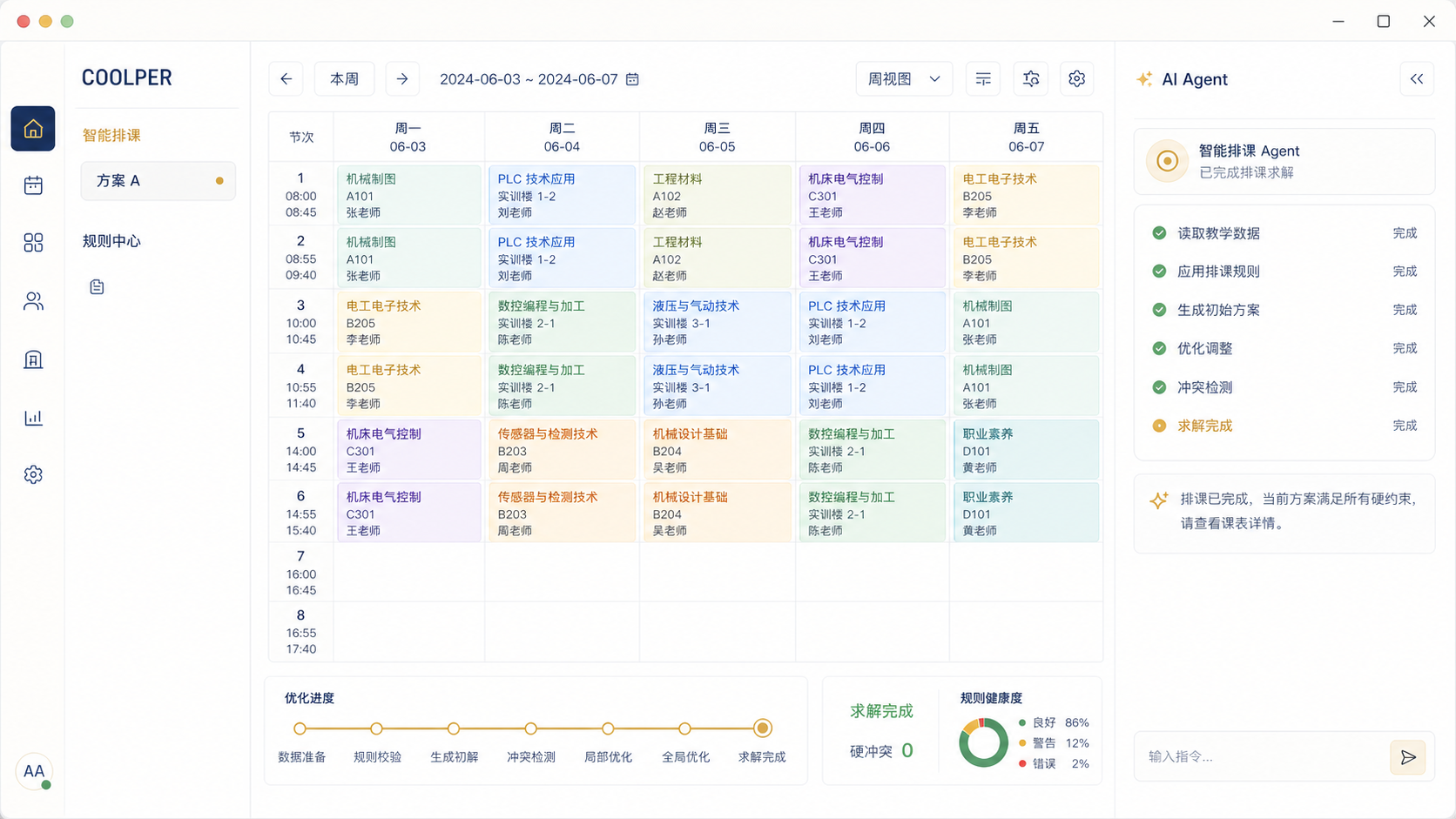The width and height of the screenshot is (1456, 819).
Task: Open Monday period 1 机械制图 class
Action: (x=408, y=195)
